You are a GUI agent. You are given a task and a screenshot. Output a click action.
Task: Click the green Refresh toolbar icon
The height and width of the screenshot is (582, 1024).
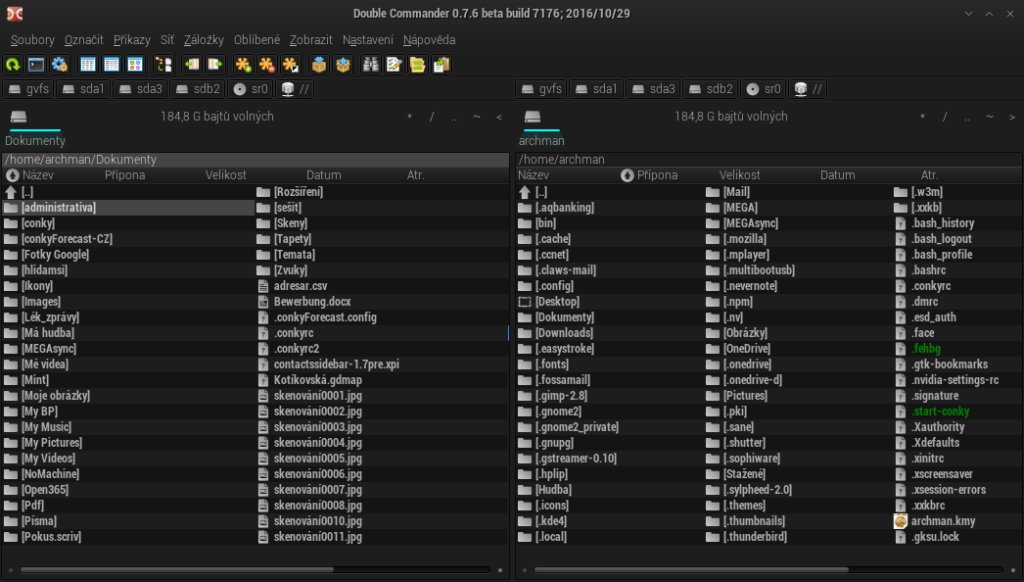pos(13,64)
